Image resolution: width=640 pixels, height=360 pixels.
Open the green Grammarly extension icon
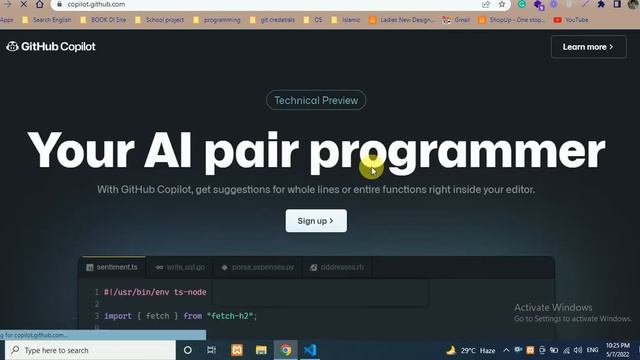(522, 4)
